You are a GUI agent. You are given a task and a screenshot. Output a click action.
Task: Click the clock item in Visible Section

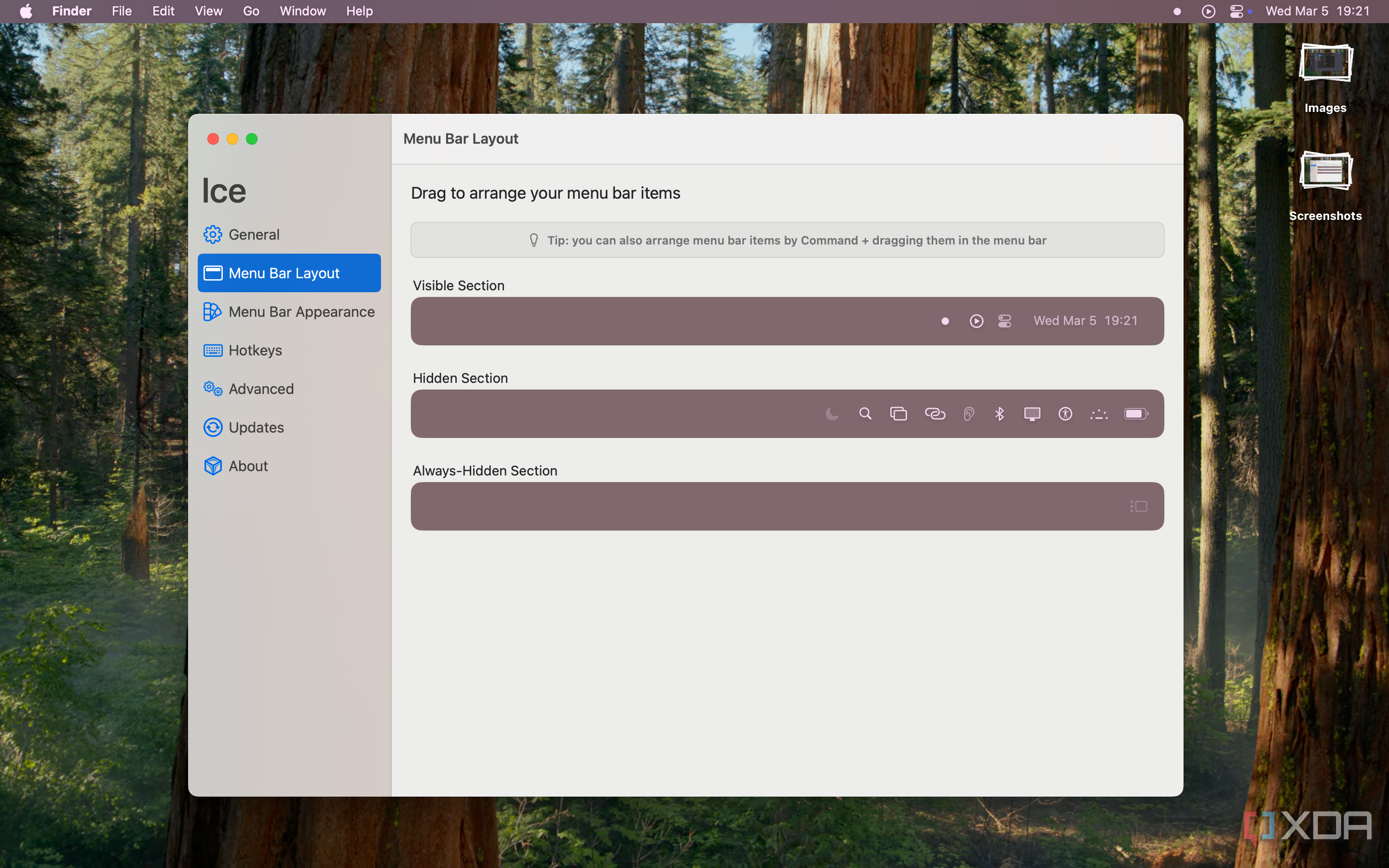coord(1085,321)
